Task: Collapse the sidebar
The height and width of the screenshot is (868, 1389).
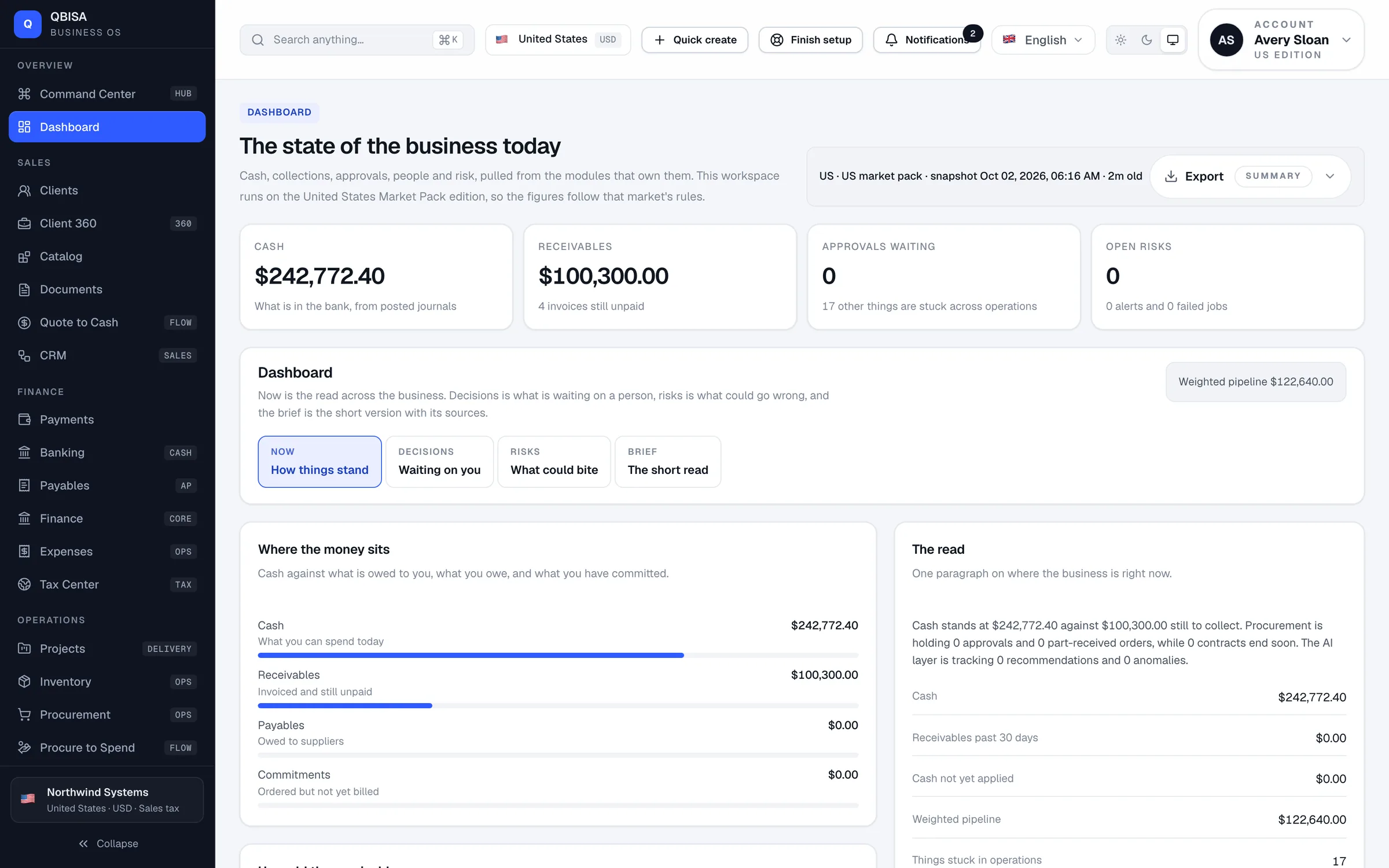Action: 108,844
